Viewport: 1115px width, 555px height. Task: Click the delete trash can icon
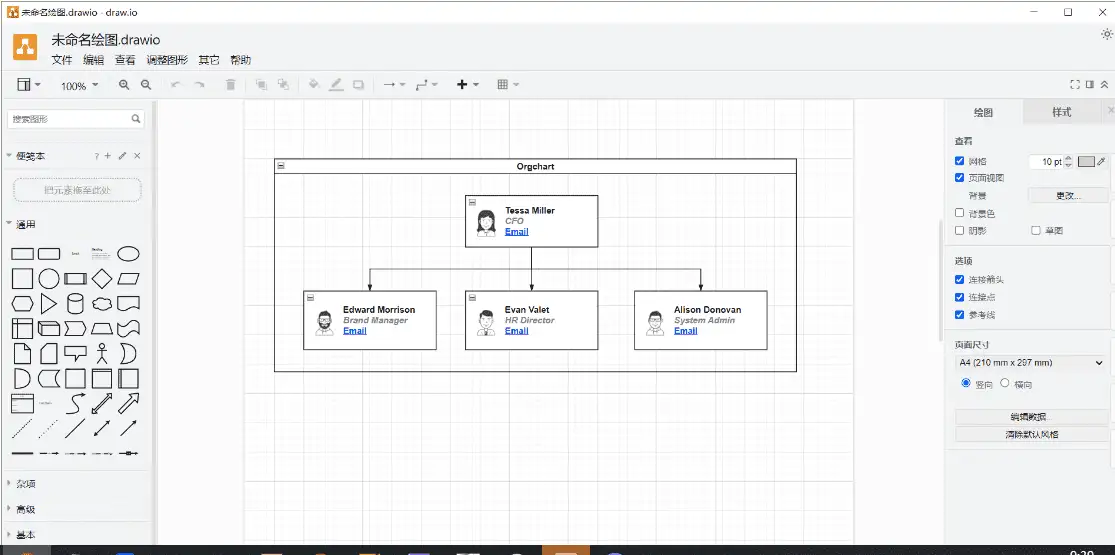231,85
